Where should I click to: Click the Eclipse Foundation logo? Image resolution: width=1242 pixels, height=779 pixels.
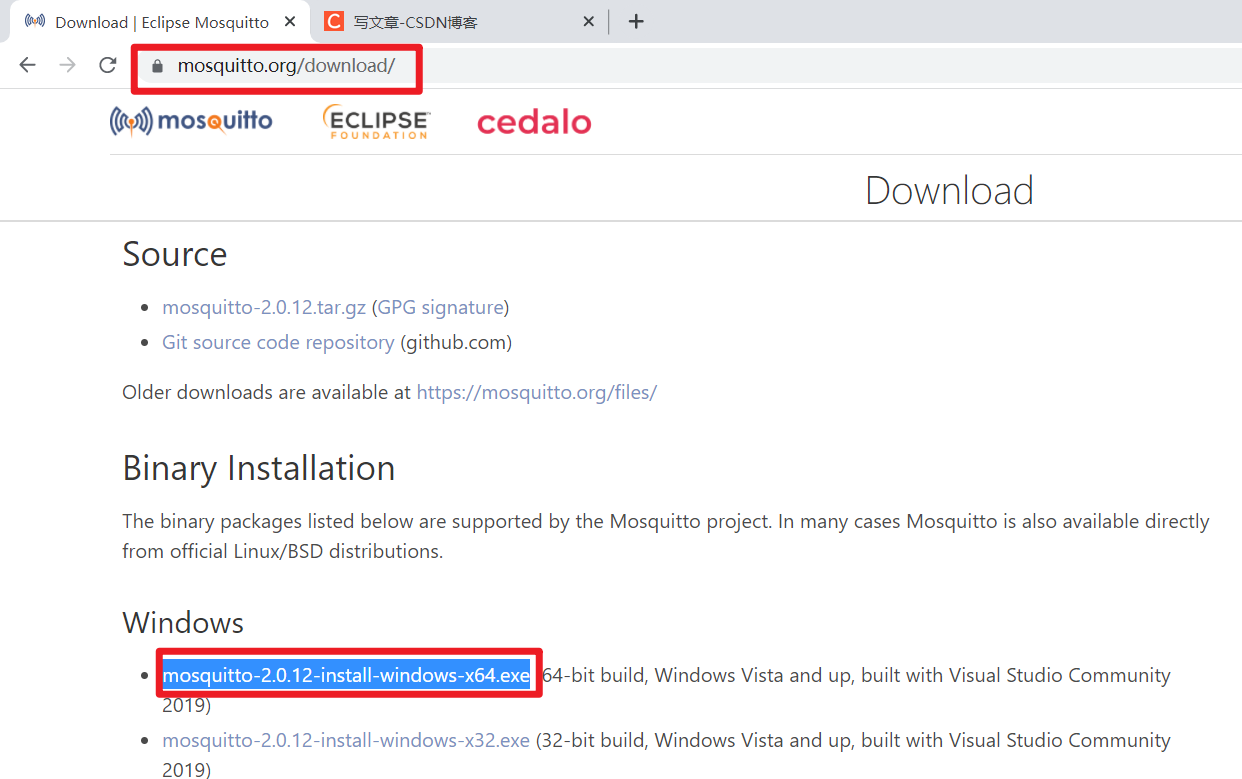pyautogui.click(x=376, y=121)
